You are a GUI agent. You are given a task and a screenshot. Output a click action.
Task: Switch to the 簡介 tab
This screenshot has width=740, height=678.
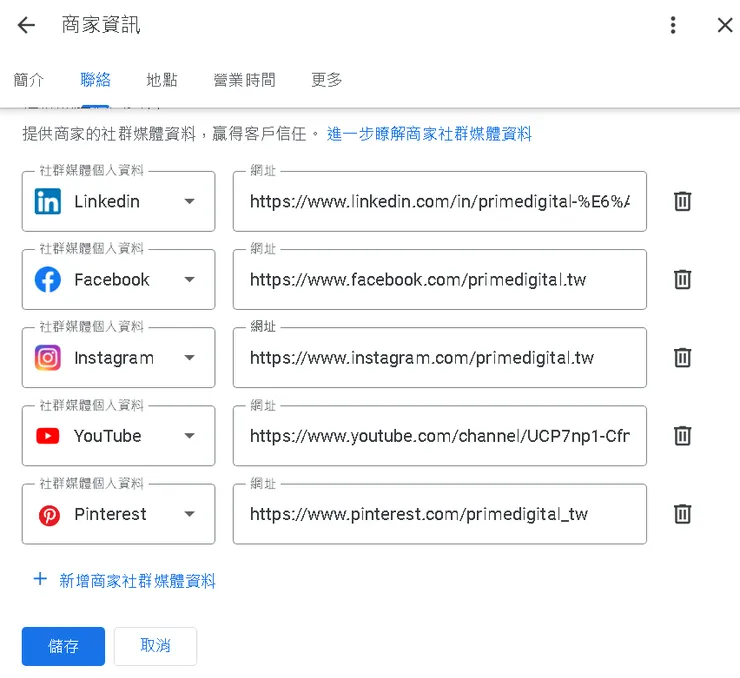[x=29, y=80]
